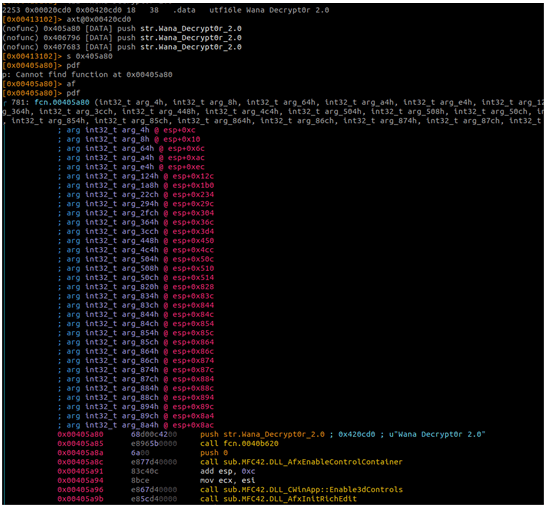Image resolution: width=548 pixels, height=508 pixels.
Task: Click the arg_22ch @ esp+0x234 line
Action: tap(136, 195)
